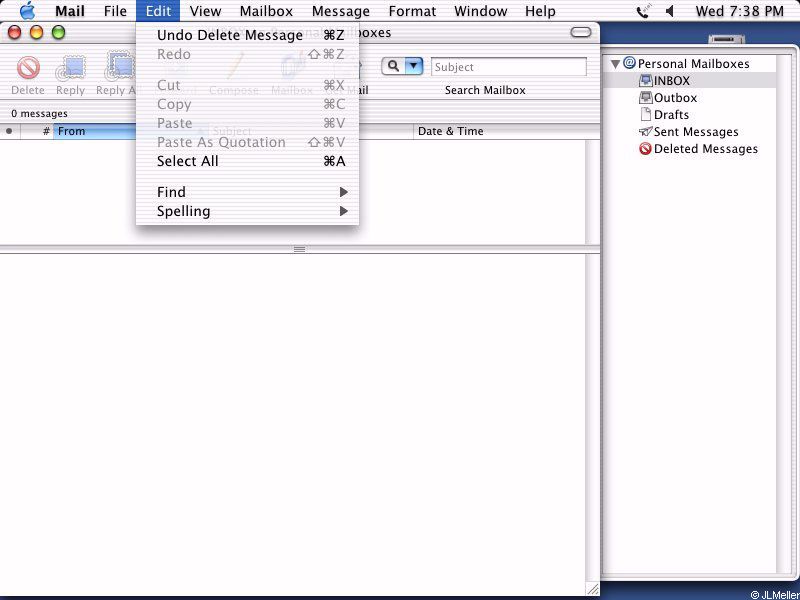Choose Redo in the Edit menu

click(247, 54)
